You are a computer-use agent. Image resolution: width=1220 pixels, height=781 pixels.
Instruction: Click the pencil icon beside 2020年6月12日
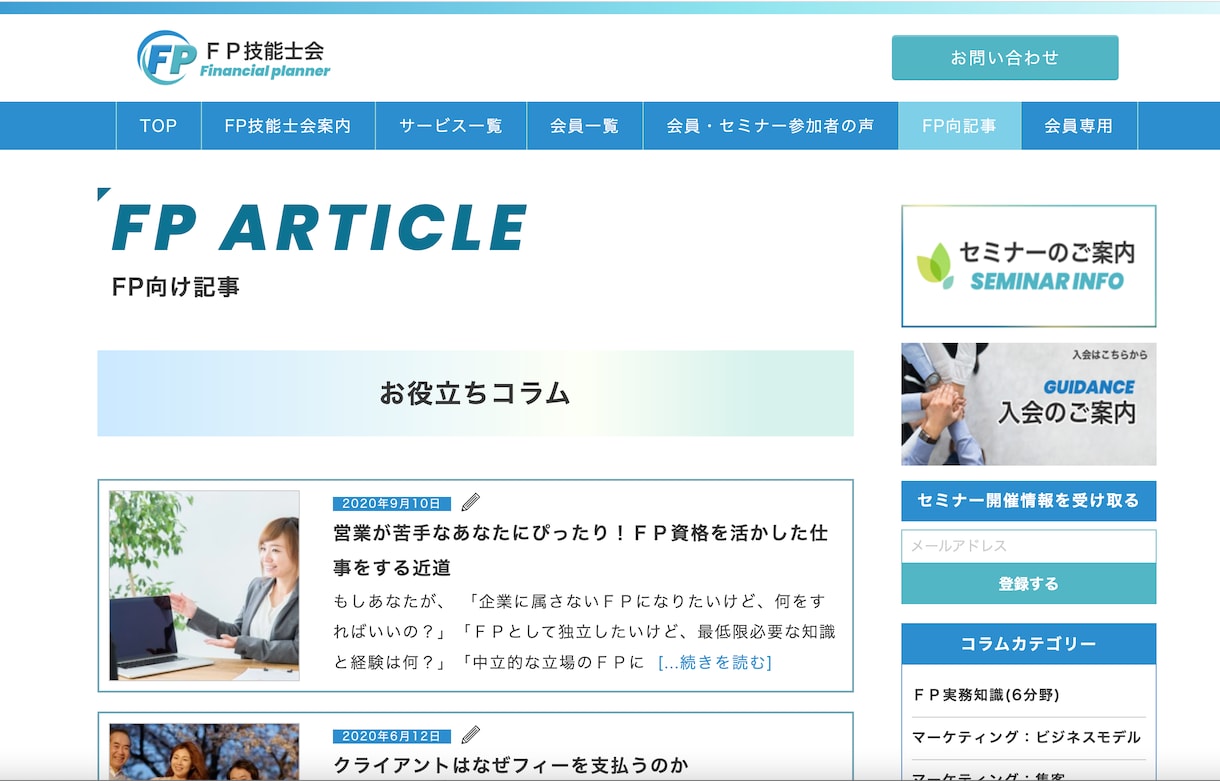tap(470, 735)
